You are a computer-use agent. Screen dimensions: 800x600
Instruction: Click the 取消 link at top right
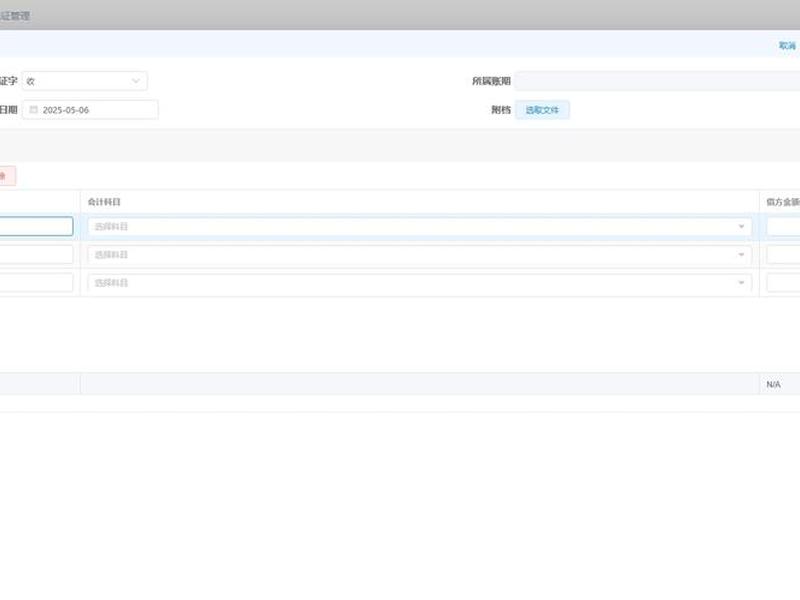tap(787, 45)
